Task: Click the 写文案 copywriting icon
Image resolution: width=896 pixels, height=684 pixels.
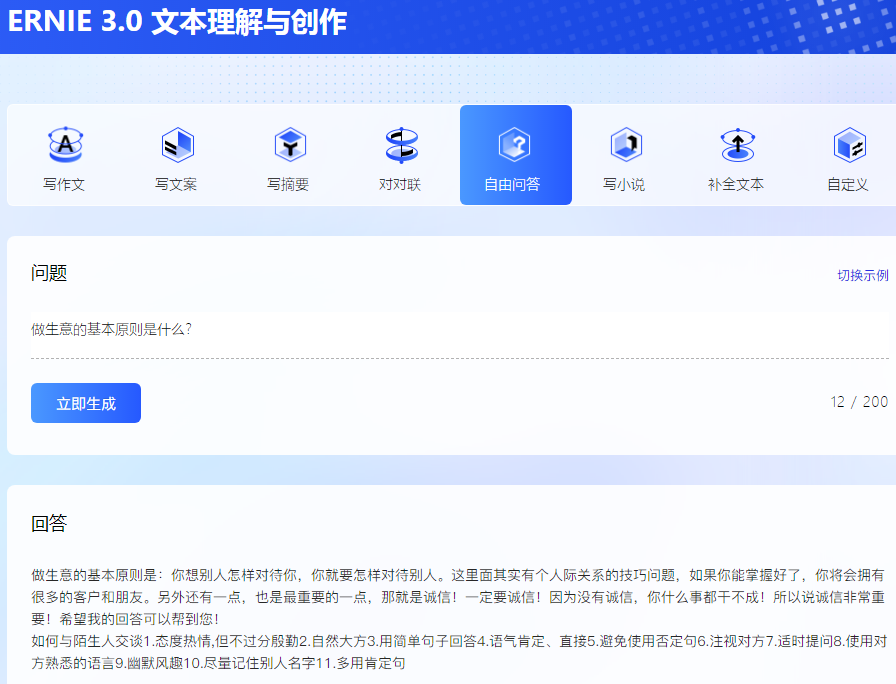Action: click(x=177, y=145)
